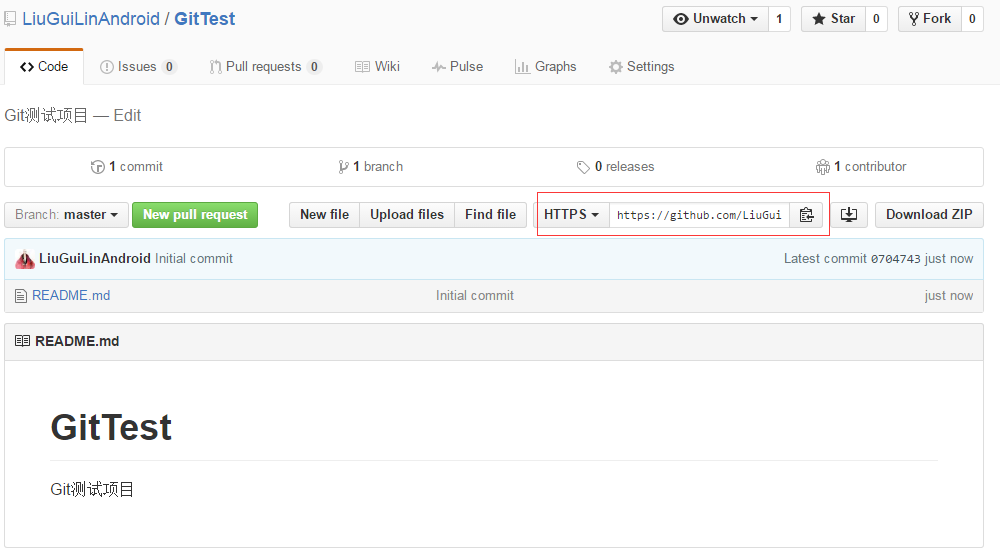Open the Wiki tab

[377, 67]
